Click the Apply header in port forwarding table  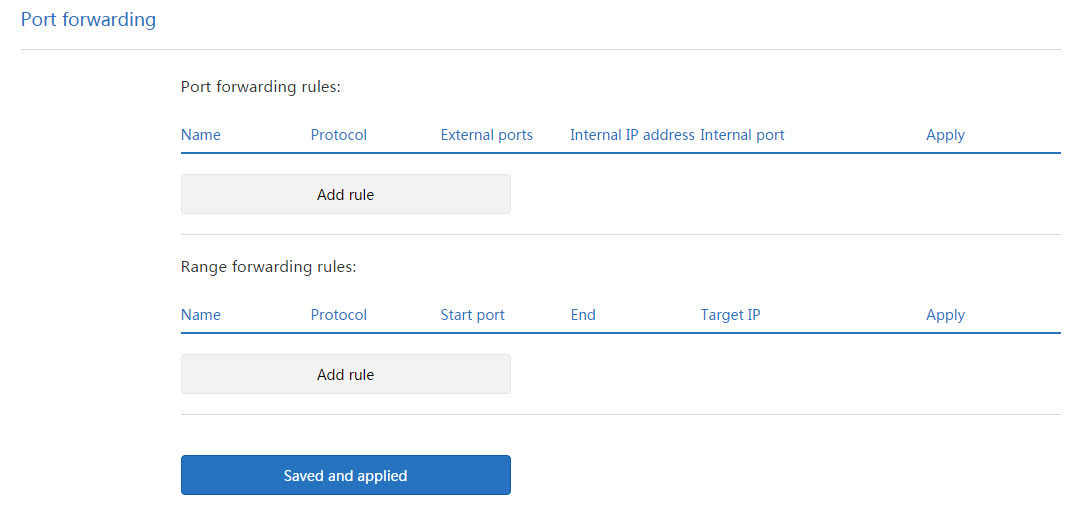pyautogui.click(x=945, y=135)
